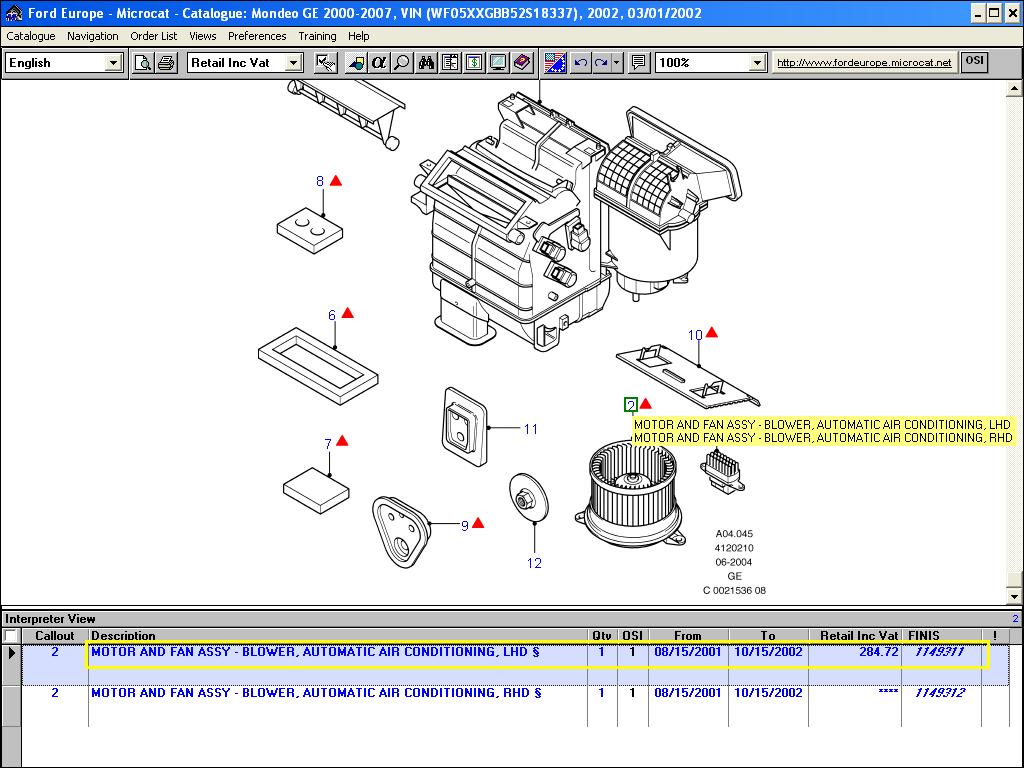Click the printer icon in toolbar
1024x768 pixels.
point(166,63)
